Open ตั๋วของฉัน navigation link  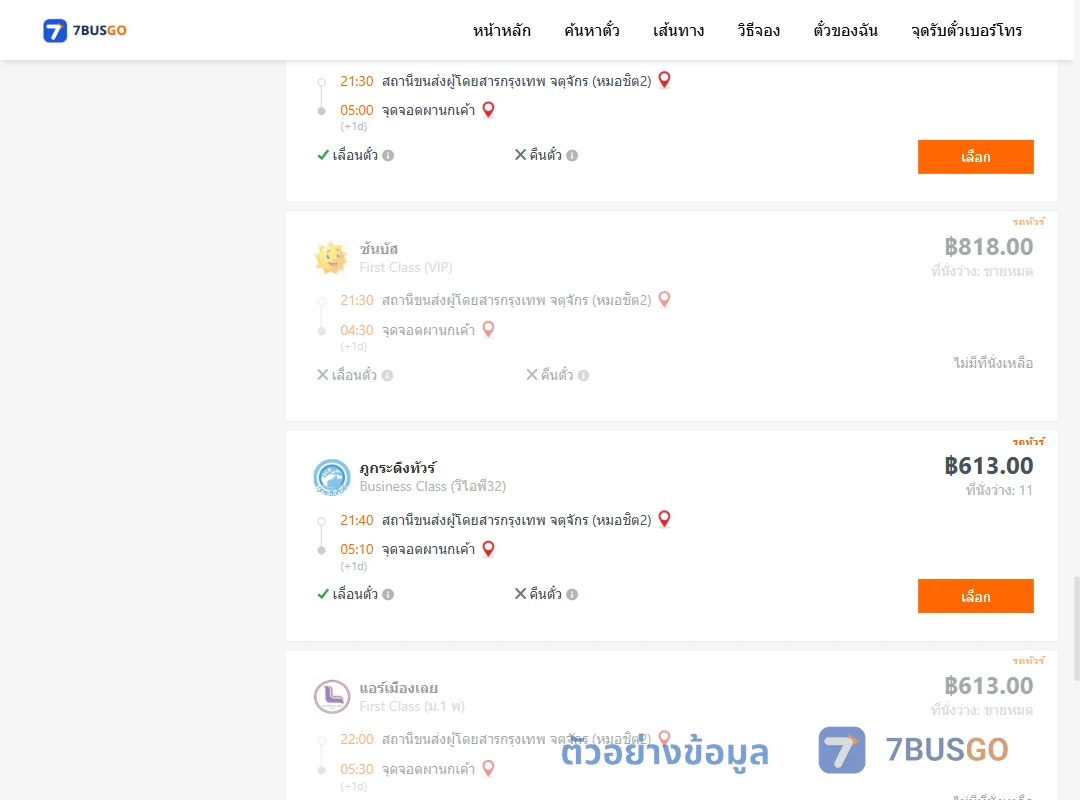tap(845, 30)
